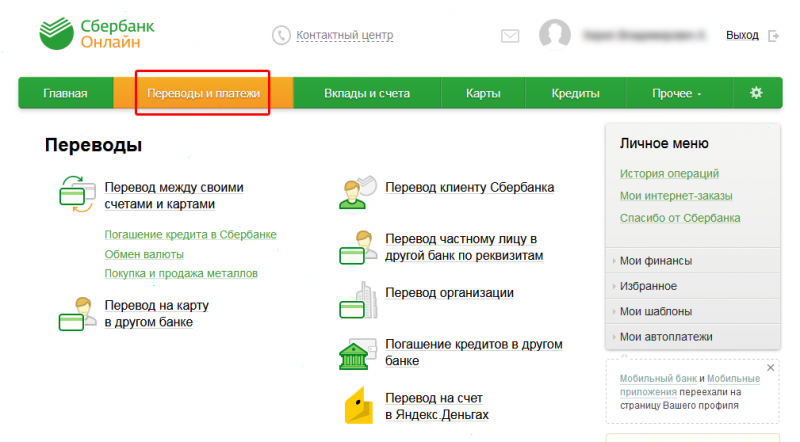
Task: Expand the Прочее dropdown menu
Action: [677, 93]
